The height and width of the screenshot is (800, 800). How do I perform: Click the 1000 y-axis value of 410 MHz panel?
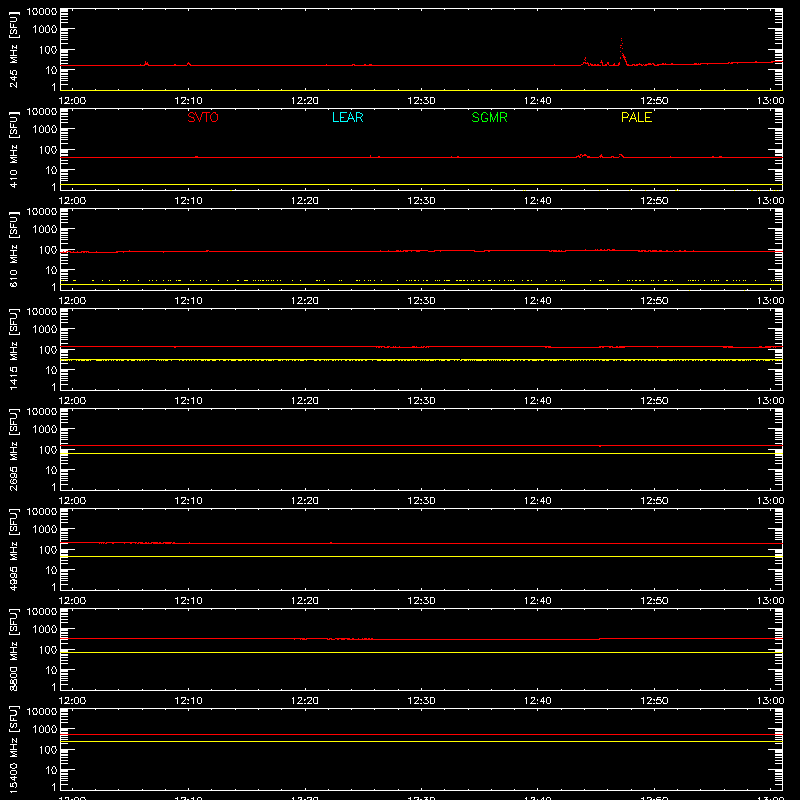tap(45, 130)
